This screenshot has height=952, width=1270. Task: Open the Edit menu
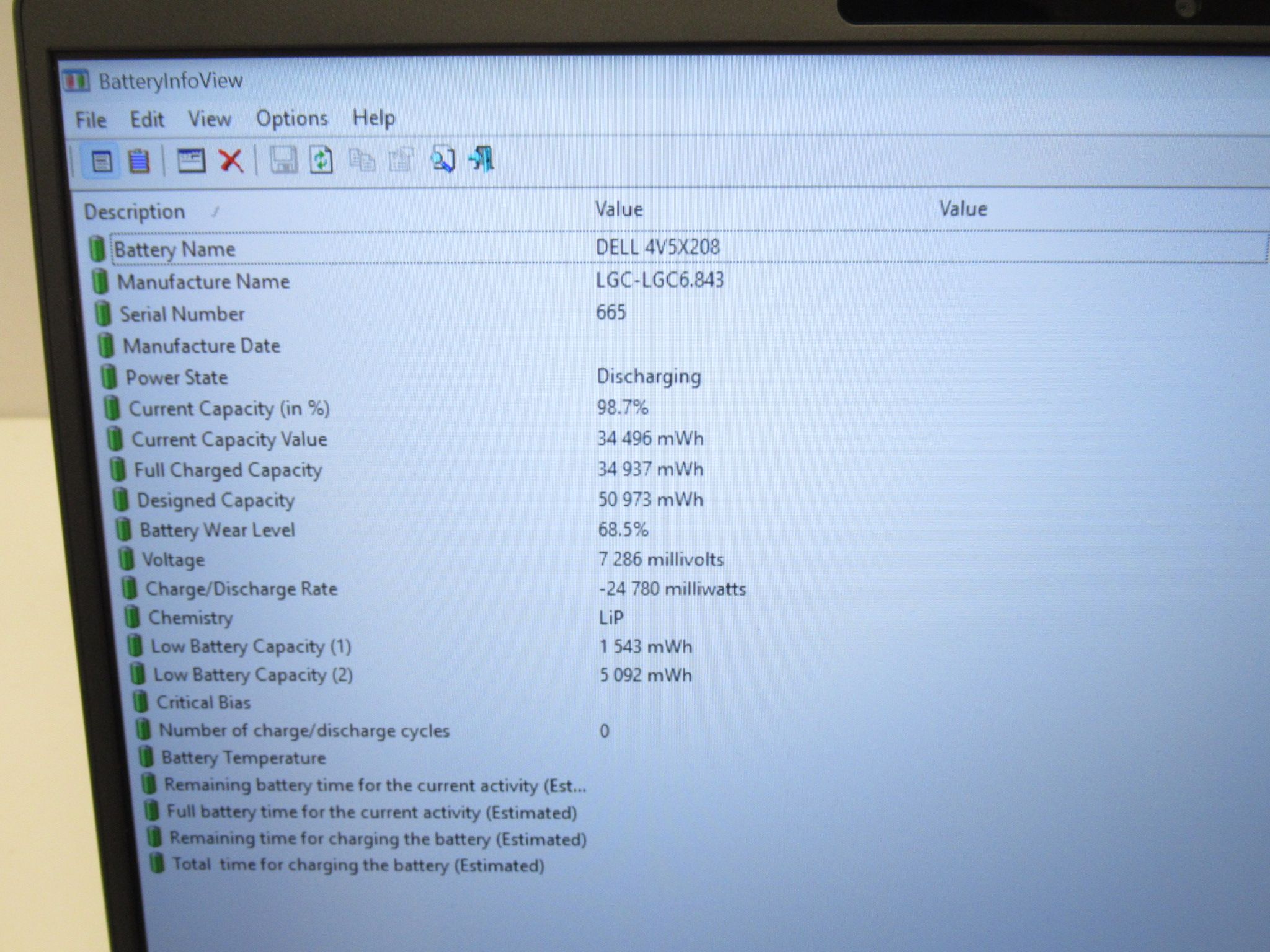coord(147,119)
